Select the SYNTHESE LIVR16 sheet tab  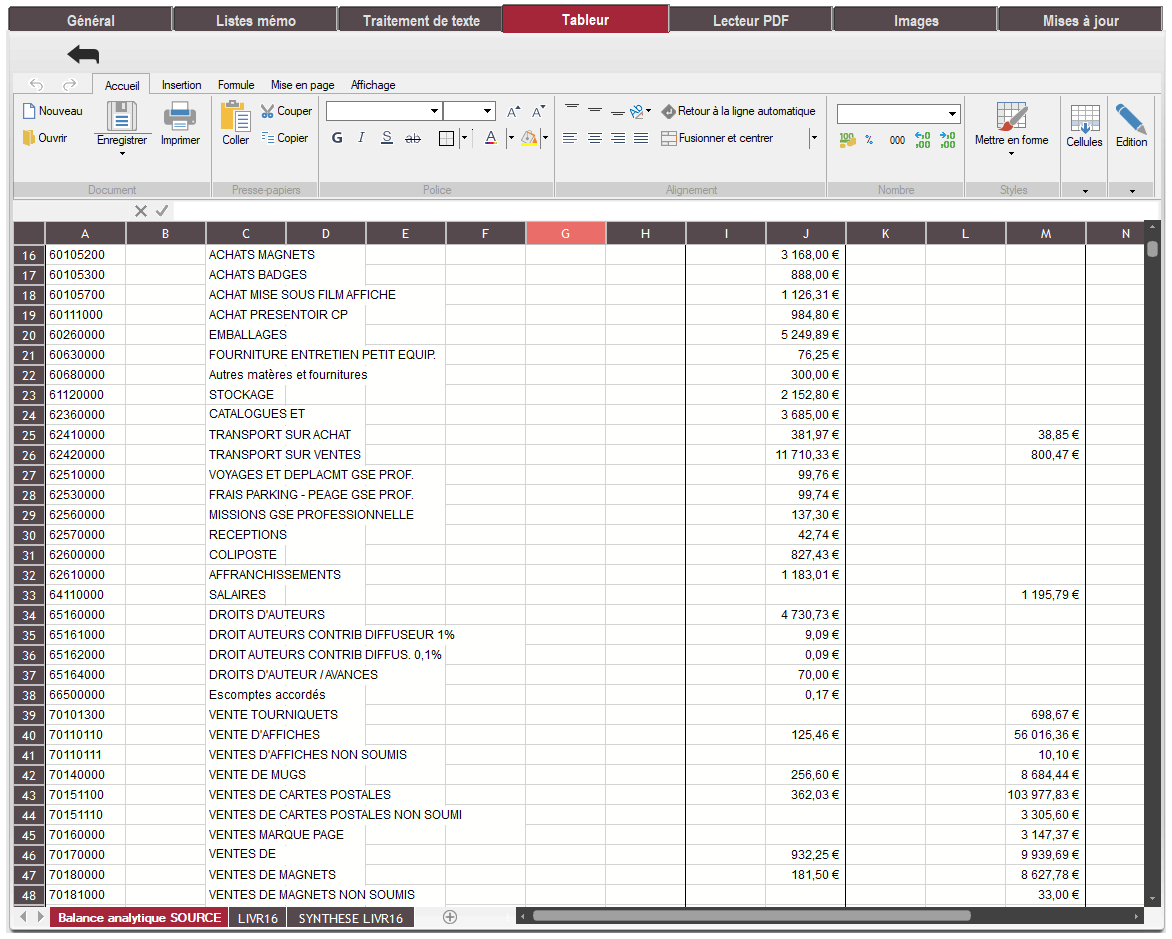click(351, 918)
